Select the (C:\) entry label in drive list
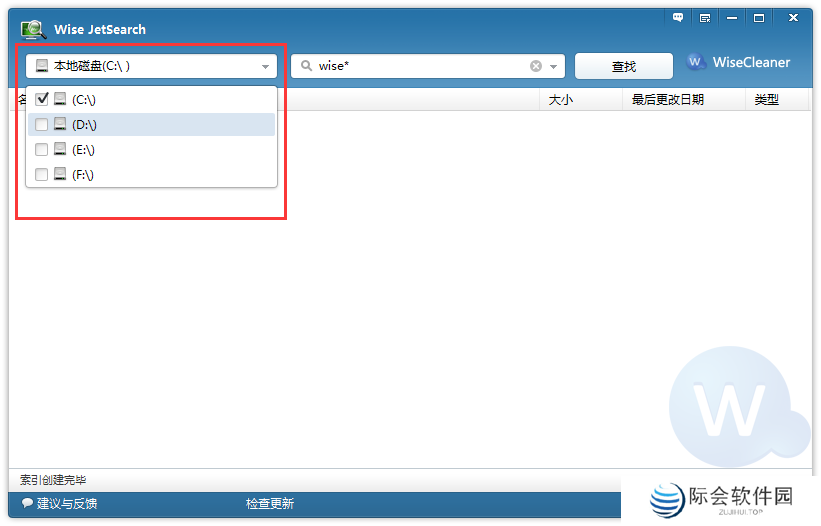Image resolution: width=821 pixels, height=526 pixels. click(84, 99)
